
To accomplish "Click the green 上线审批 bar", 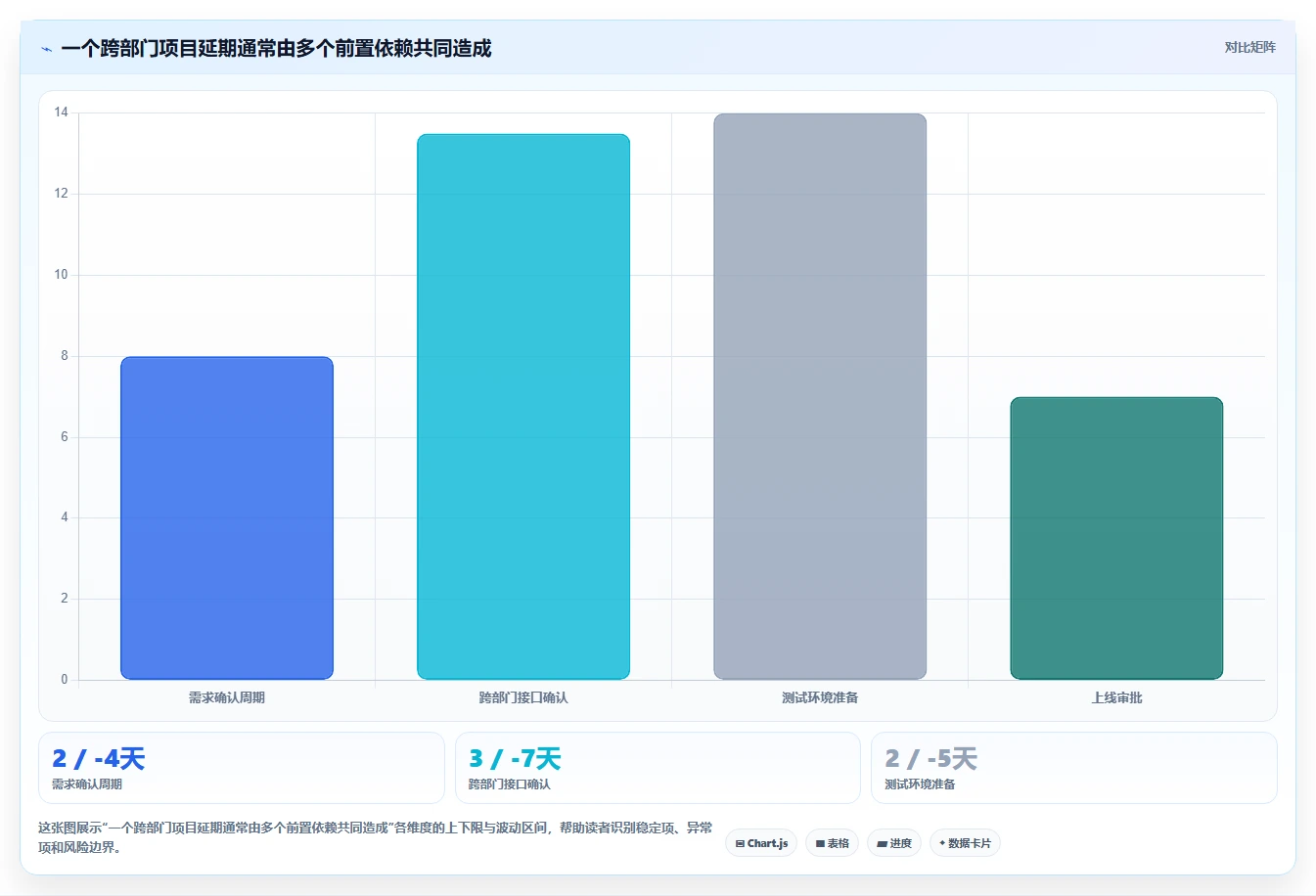I will click(1116, 538).
